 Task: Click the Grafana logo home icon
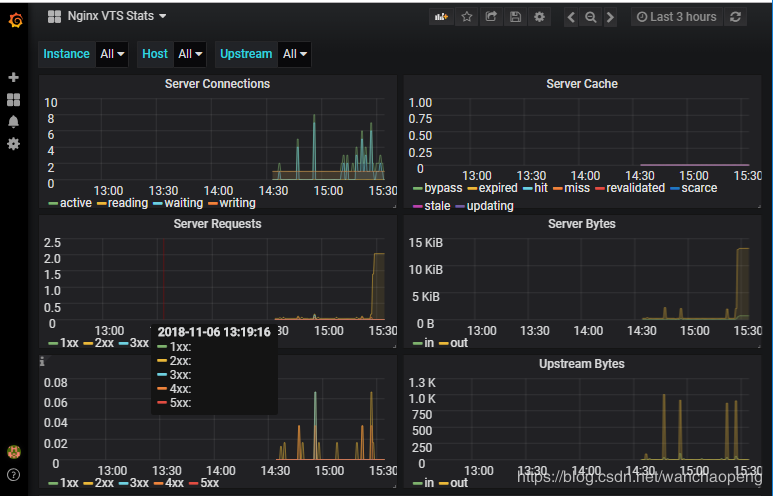coord(15,20)
